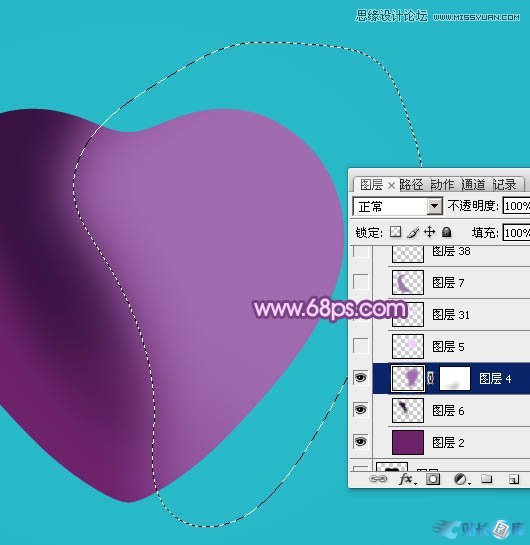The width and height of the screenshot is (530, 545).
Task: Select the layer named 图层 2
Action: pyautogui.click(x=448, y=442)
